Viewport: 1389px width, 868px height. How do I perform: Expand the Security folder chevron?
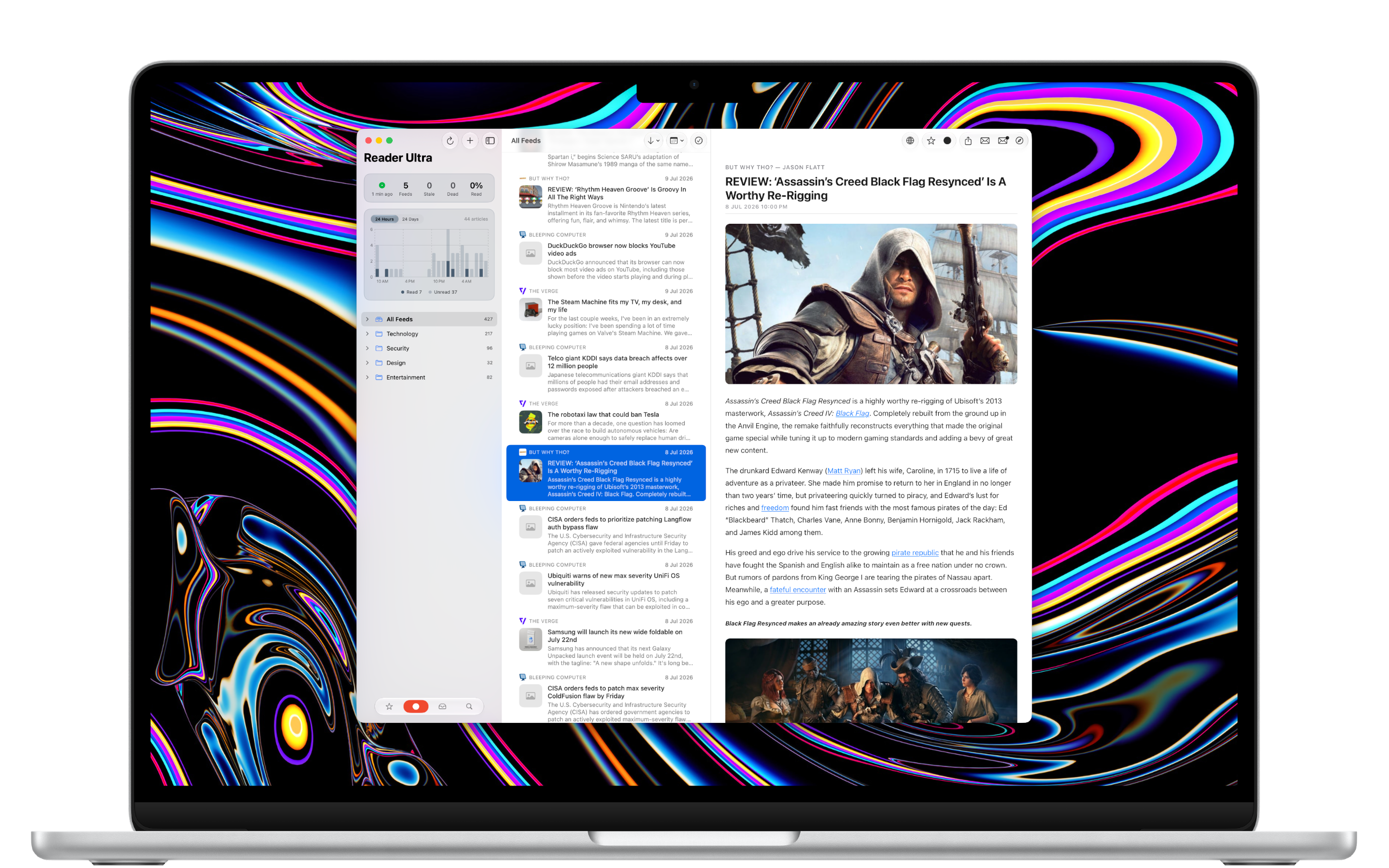(368, 349)
